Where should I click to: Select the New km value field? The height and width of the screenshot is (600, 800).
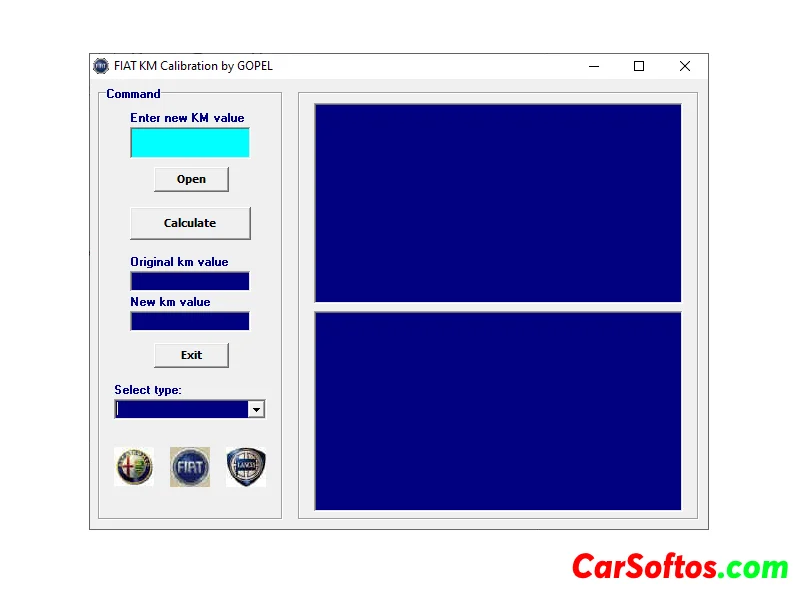pos(190,321)
